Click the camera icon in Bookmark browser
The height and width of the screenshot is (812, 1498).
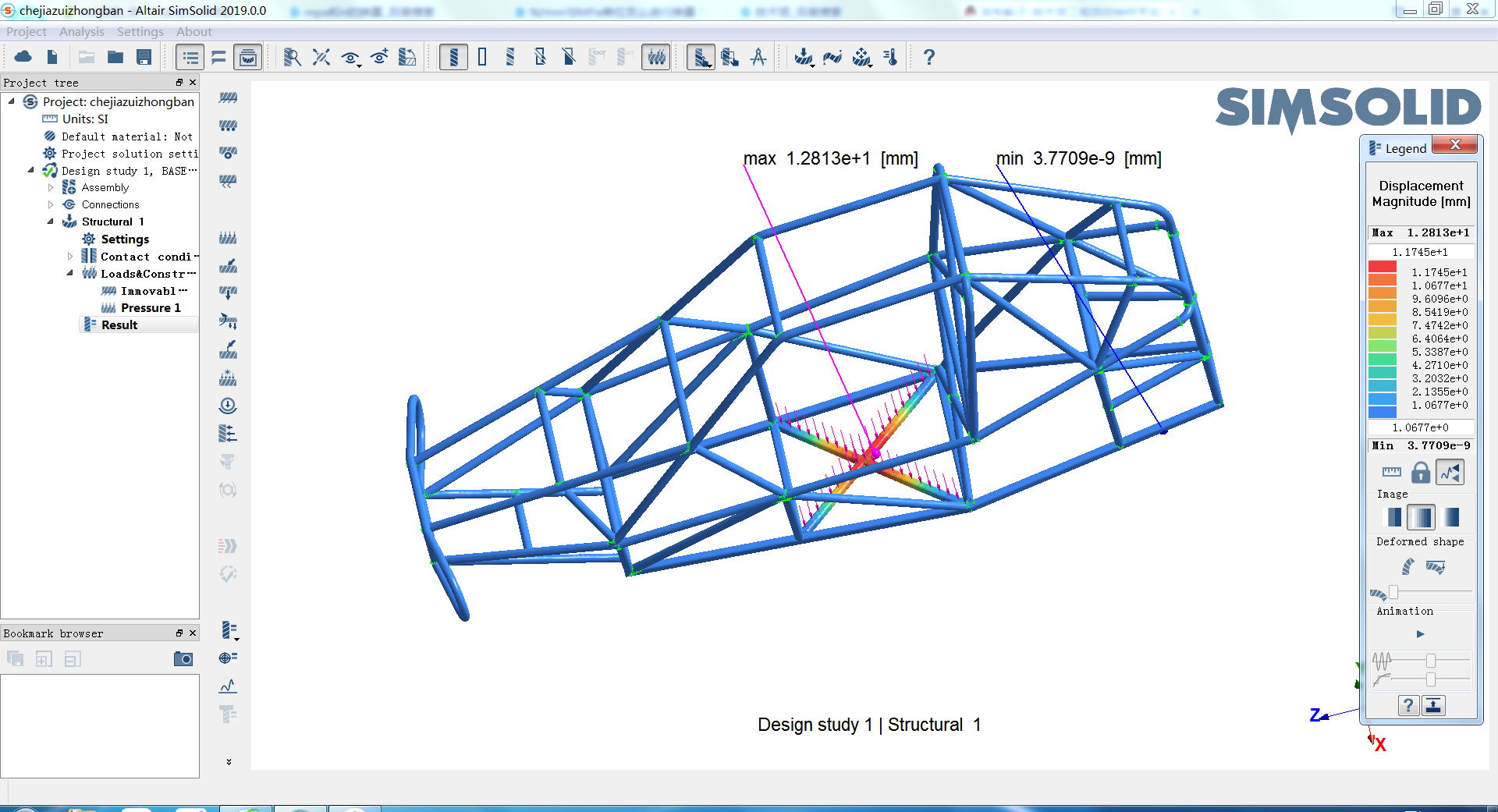click(183, 659)
